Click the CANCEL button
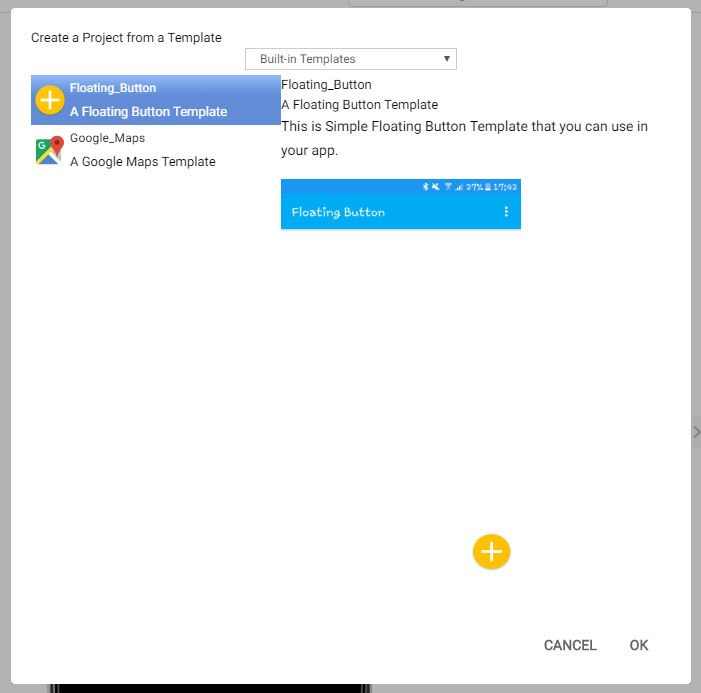The image size is (701, 693). pyautogui.click(x=570, y=645)
